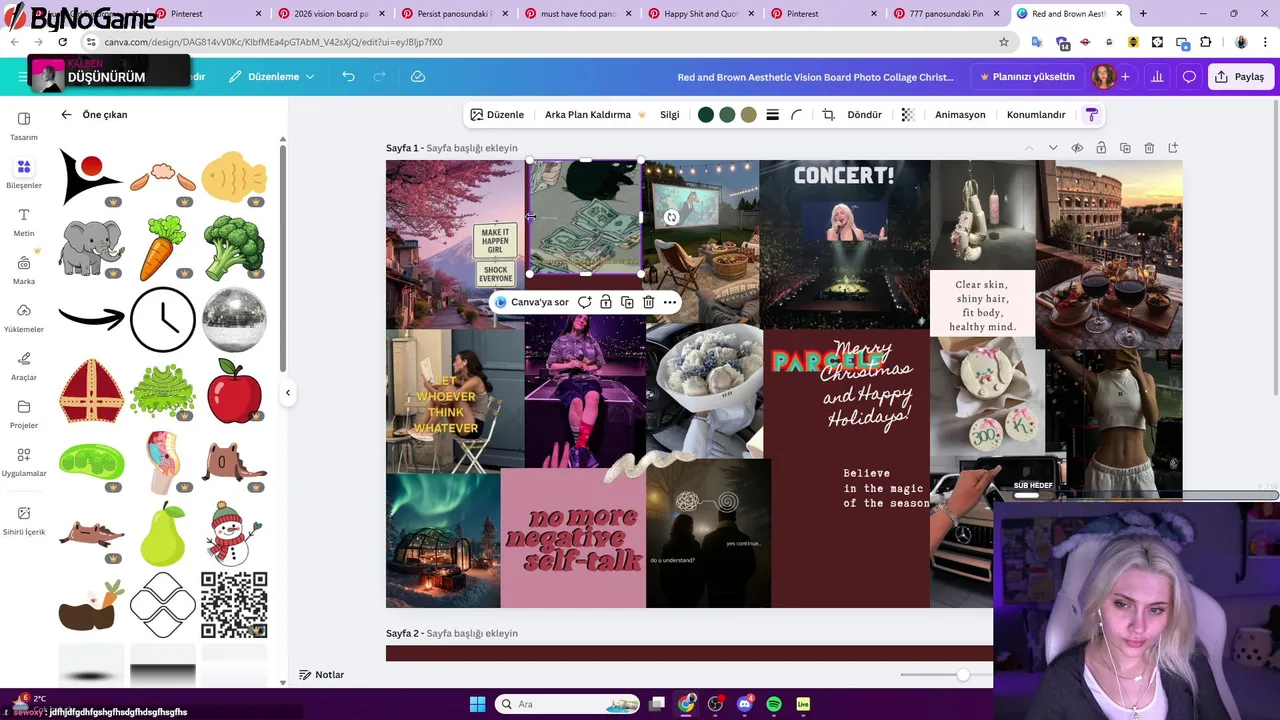Ask Canva via Canva'ya sor

[x=531, y=302]
